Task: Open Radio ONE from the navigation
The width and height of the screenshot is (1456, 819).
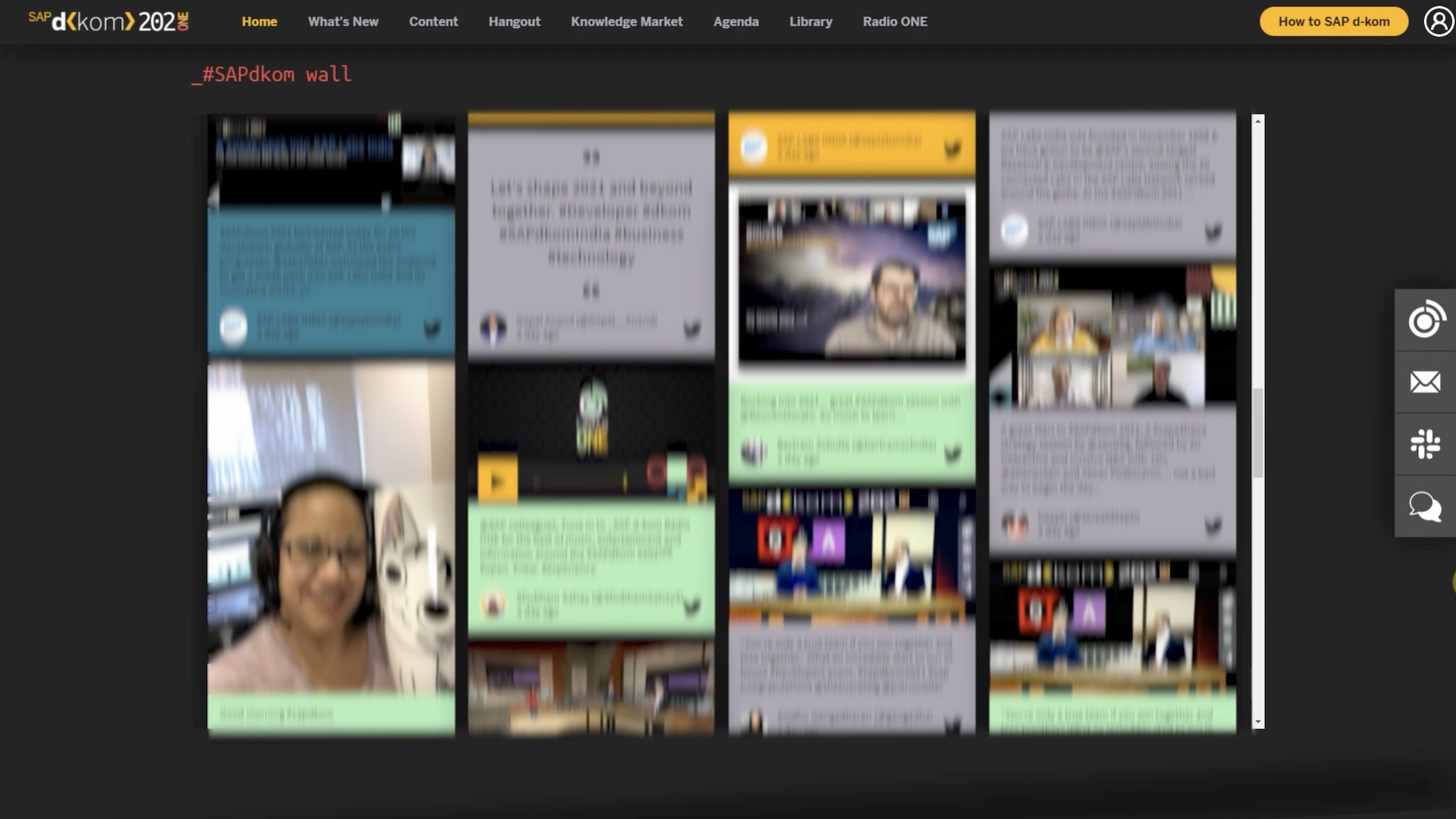Action: tap(895, 21)
